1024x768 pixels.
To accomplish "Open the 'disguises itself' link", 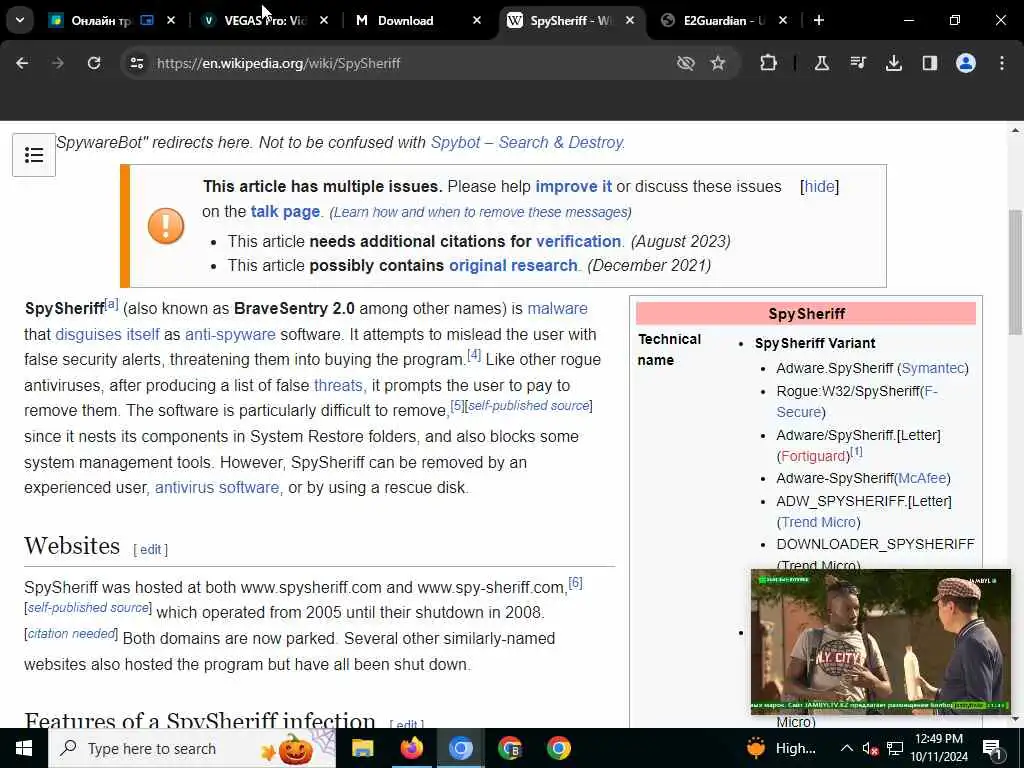I will tap(107, 334).
